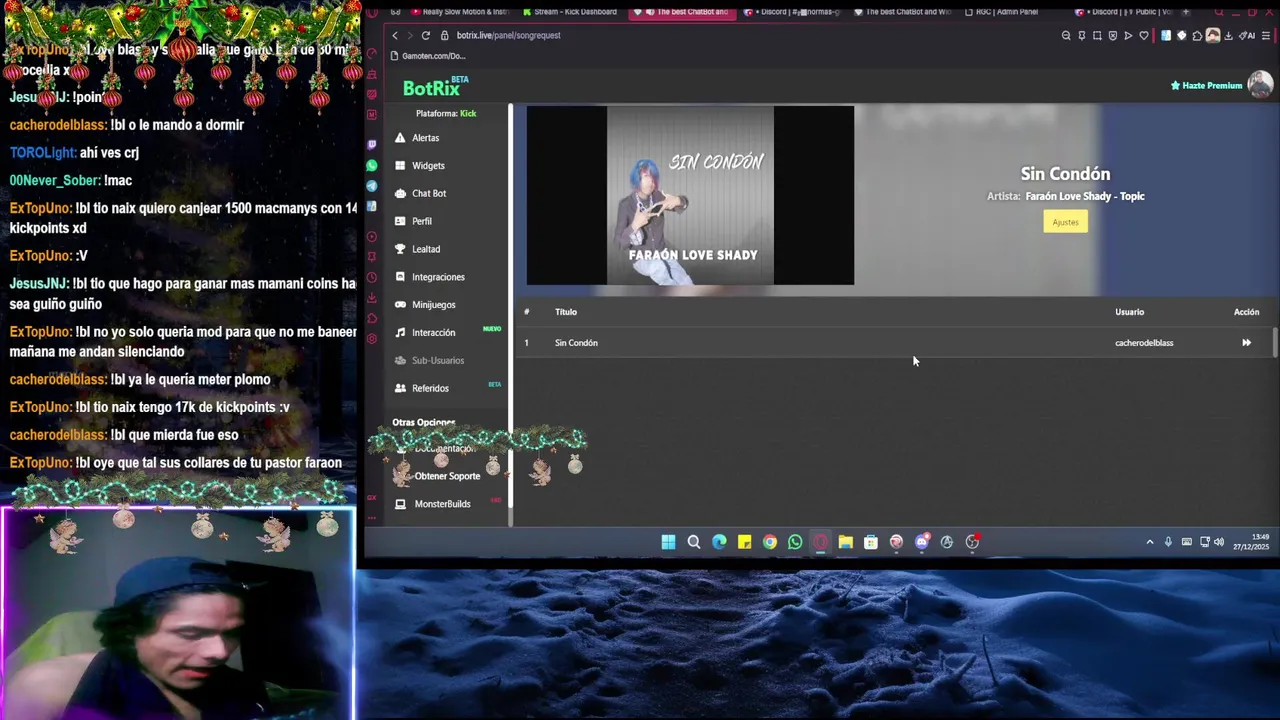Open the settings gear in the Opera sidebar
The width and height of the screenshot is (1280, 720).
[372, 339]
